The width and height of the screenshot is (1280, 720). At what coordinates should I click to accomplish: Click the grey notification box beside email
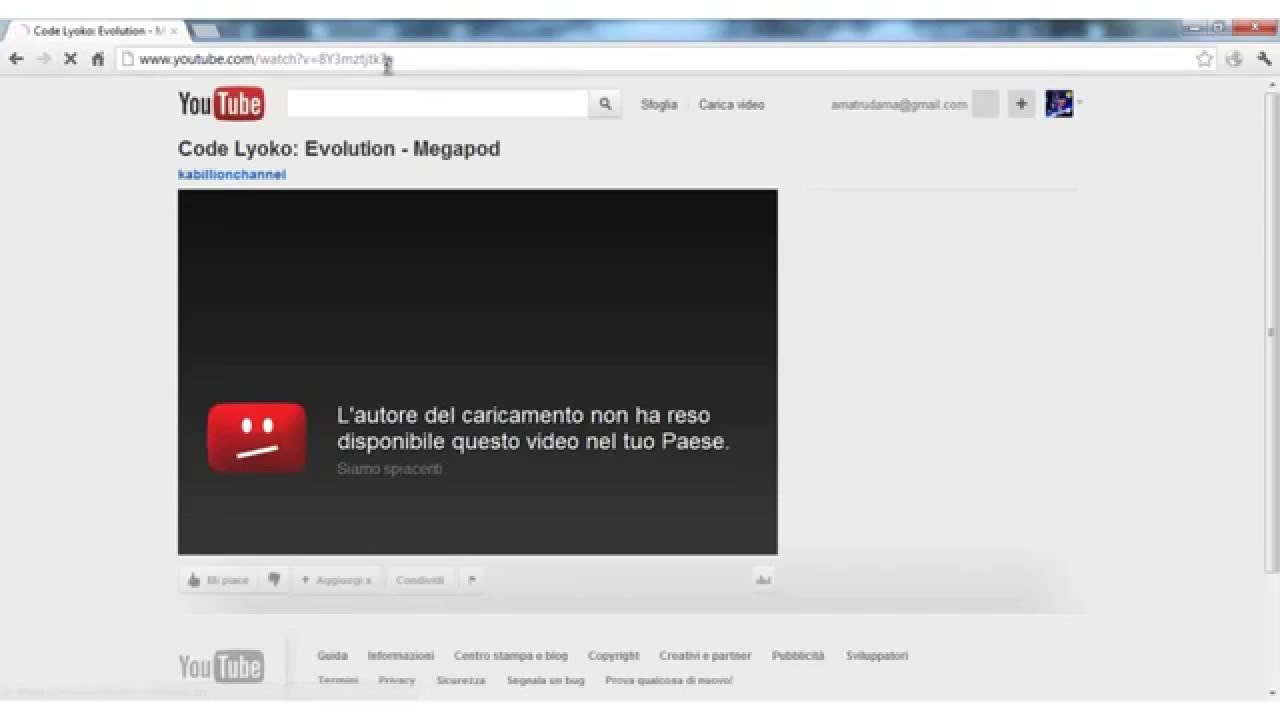click(x=986, y=104)
